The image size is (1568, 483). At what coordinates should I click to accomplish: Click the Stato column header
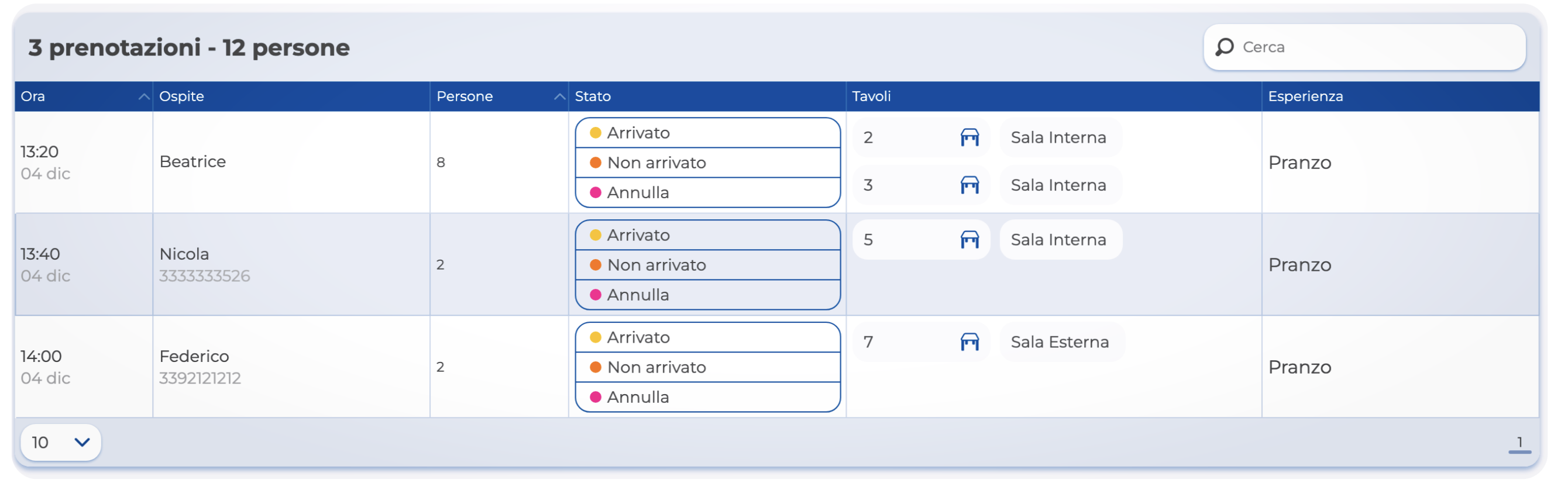click(x=592, y=96)
